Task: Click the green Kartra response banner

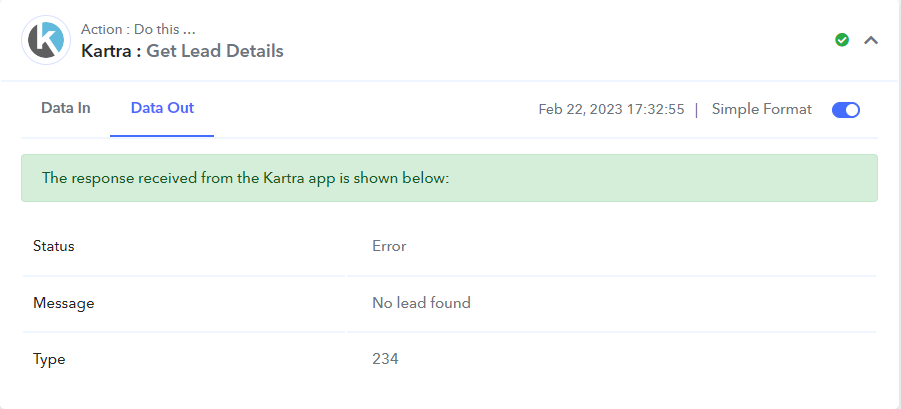Action: tap(449, 178)
